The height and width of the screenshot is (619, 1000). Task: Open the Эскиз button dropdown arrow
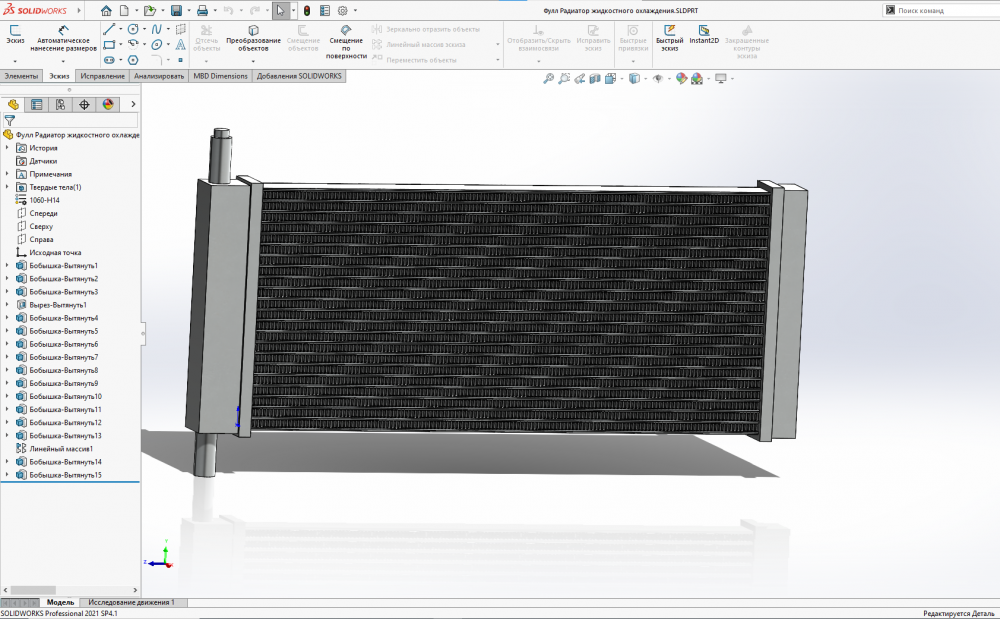[15, 61]
